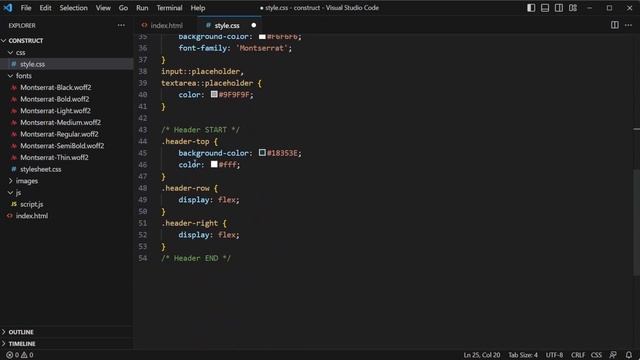Open Terminal menu
Image resolution: width=640 pixels, height=360 pixels.
tap(169, 8)
